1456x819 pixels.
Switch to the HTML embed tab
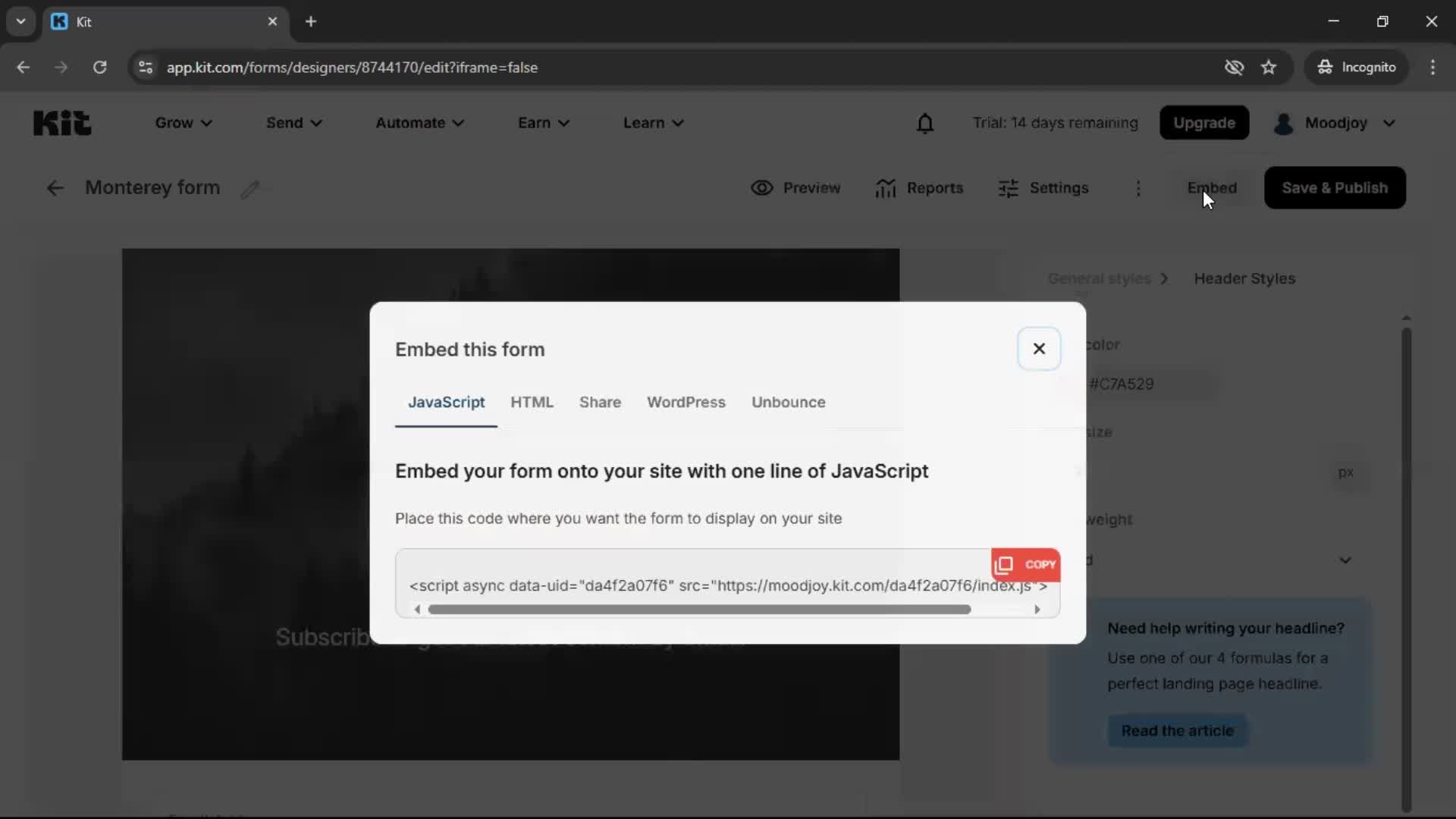532,402
